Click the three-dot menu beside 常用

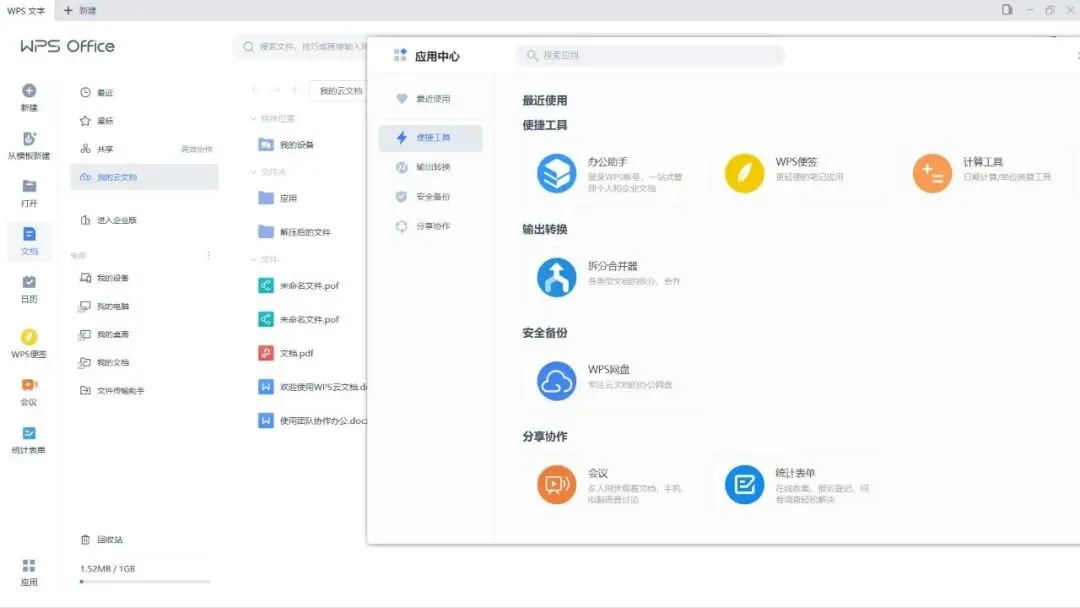tap(209, 255)
